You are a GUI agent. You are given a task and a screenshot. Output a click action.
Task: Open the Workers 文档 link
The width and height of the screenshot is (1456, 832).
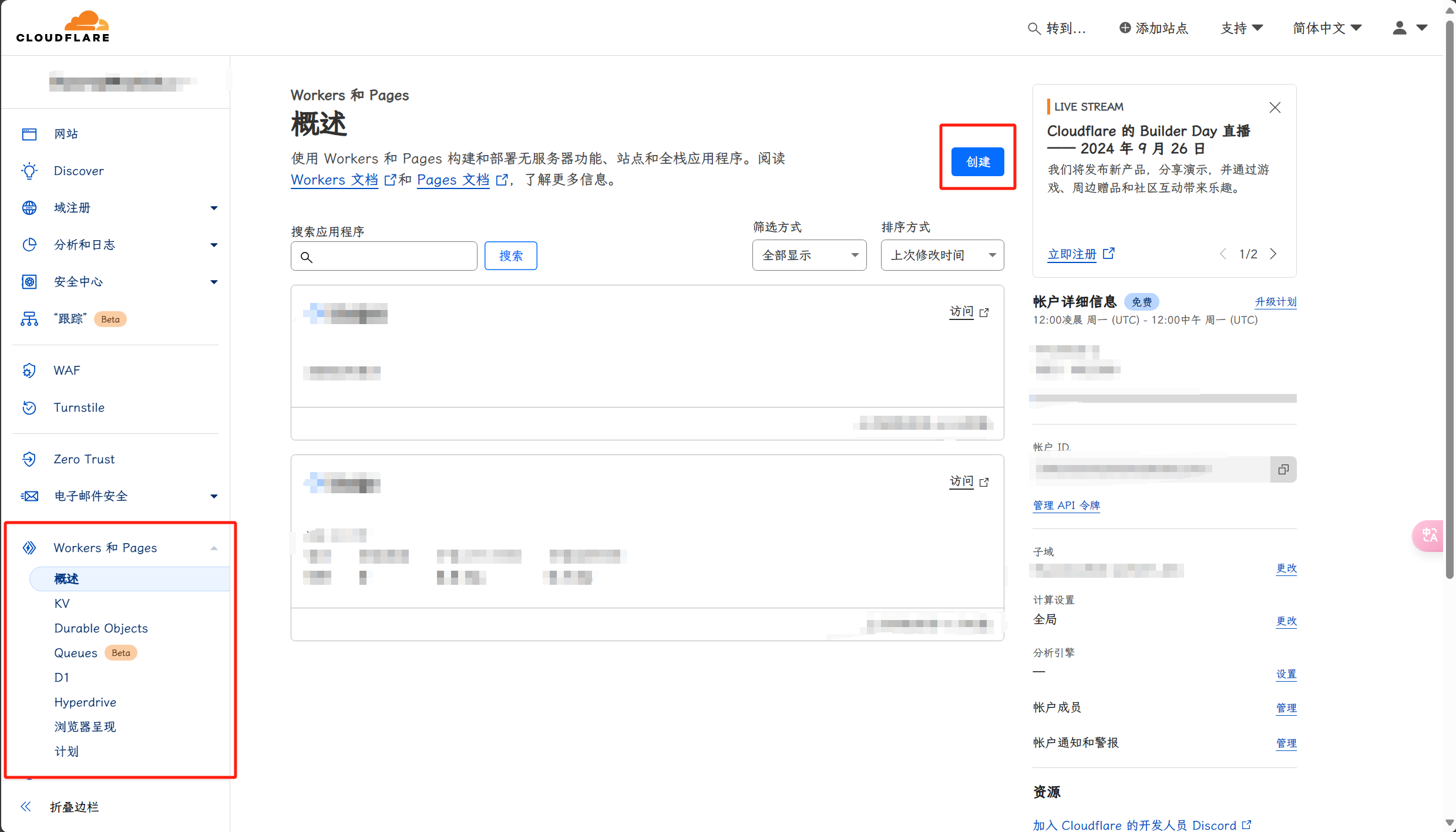click(x=334, y=180)
